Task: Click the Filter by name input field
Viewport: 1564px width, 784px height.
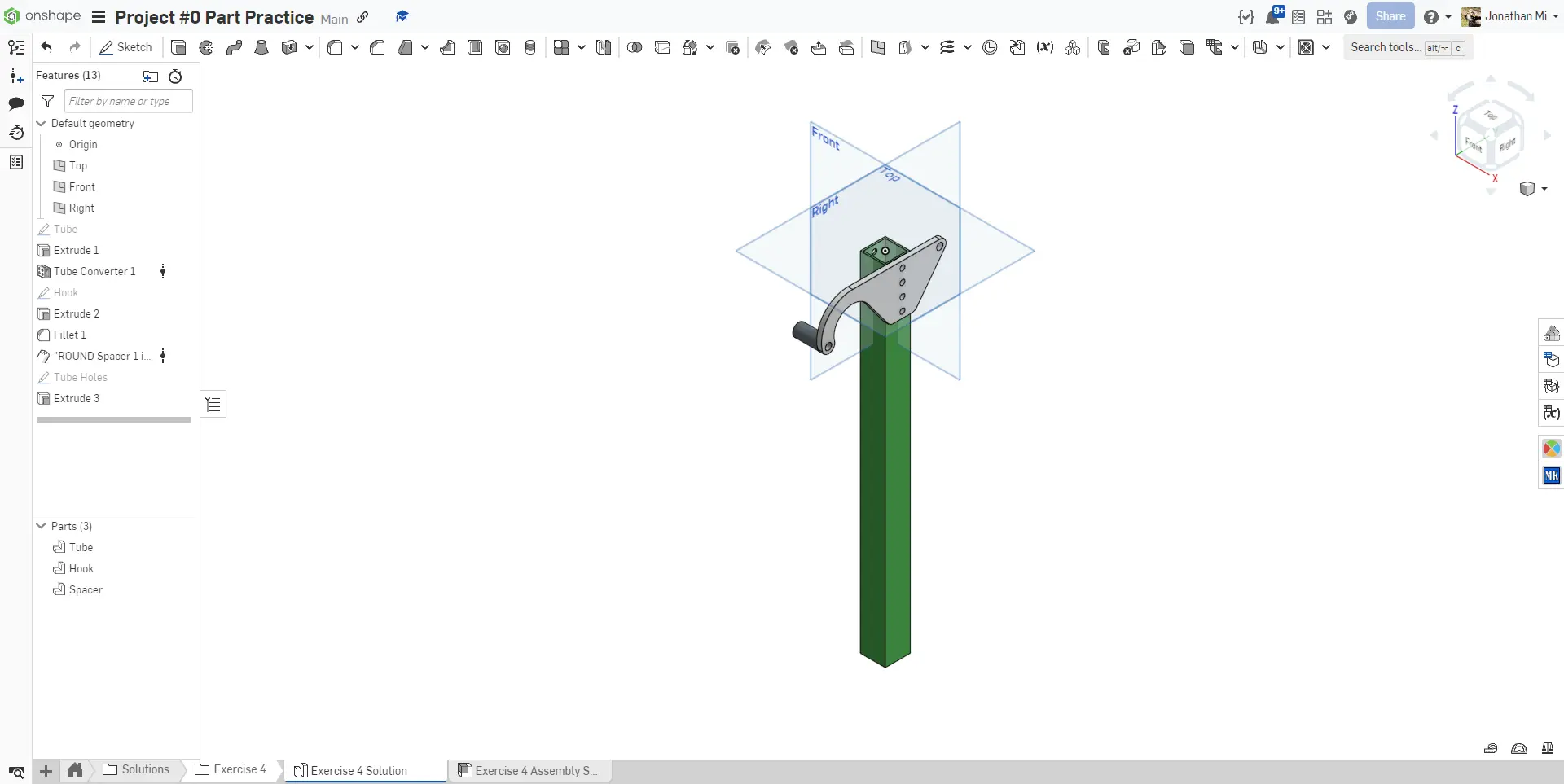Action: tap(129, 101)
